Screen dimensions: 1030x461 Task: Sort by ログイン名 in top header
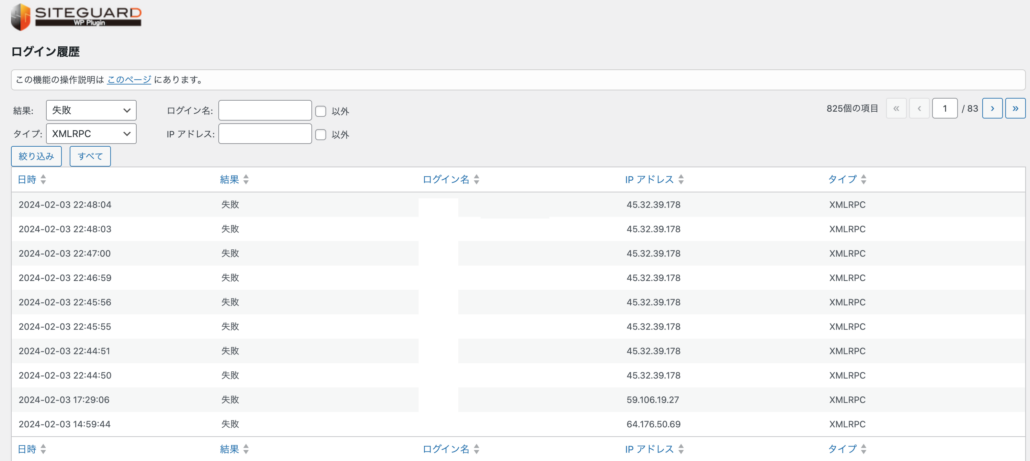(x=446, y=179)
